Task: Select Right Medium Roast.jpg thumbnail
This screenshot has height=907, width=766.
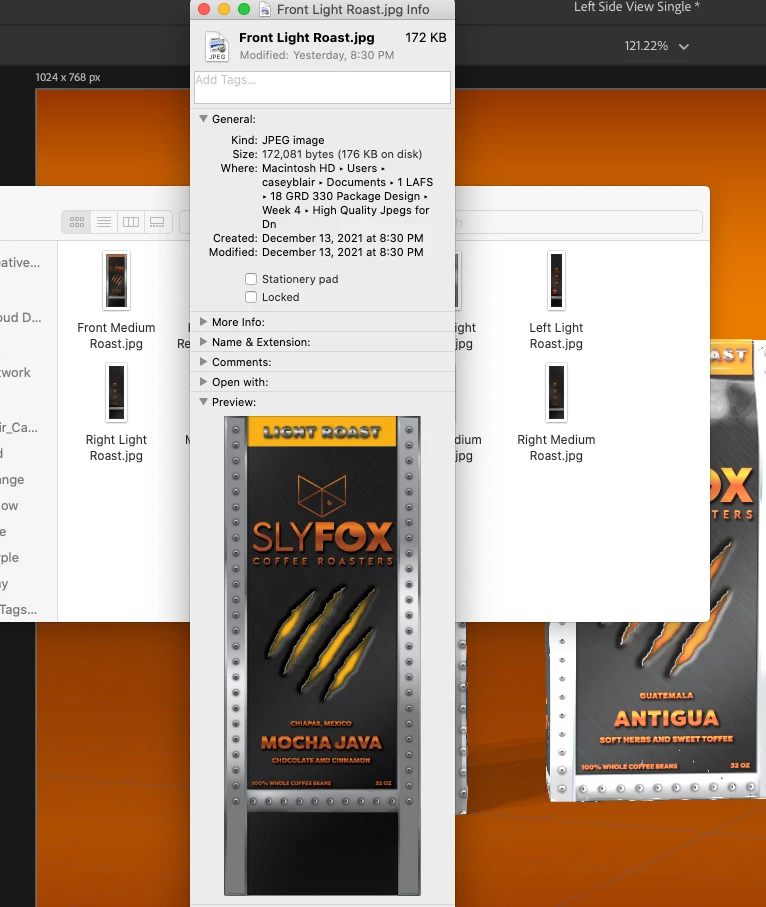Action: (x=557, y=393)
